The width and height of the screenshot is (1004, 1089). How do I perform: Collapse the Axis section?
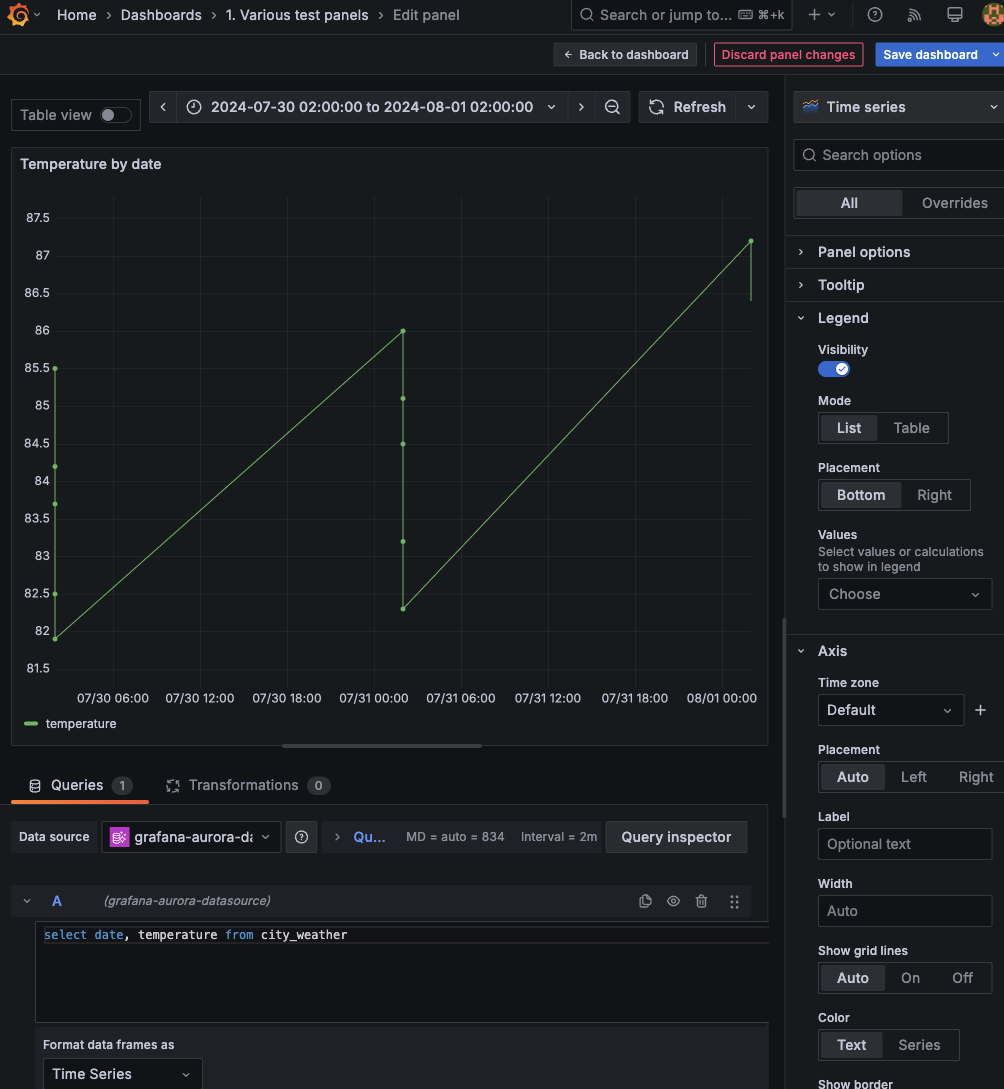832,651
